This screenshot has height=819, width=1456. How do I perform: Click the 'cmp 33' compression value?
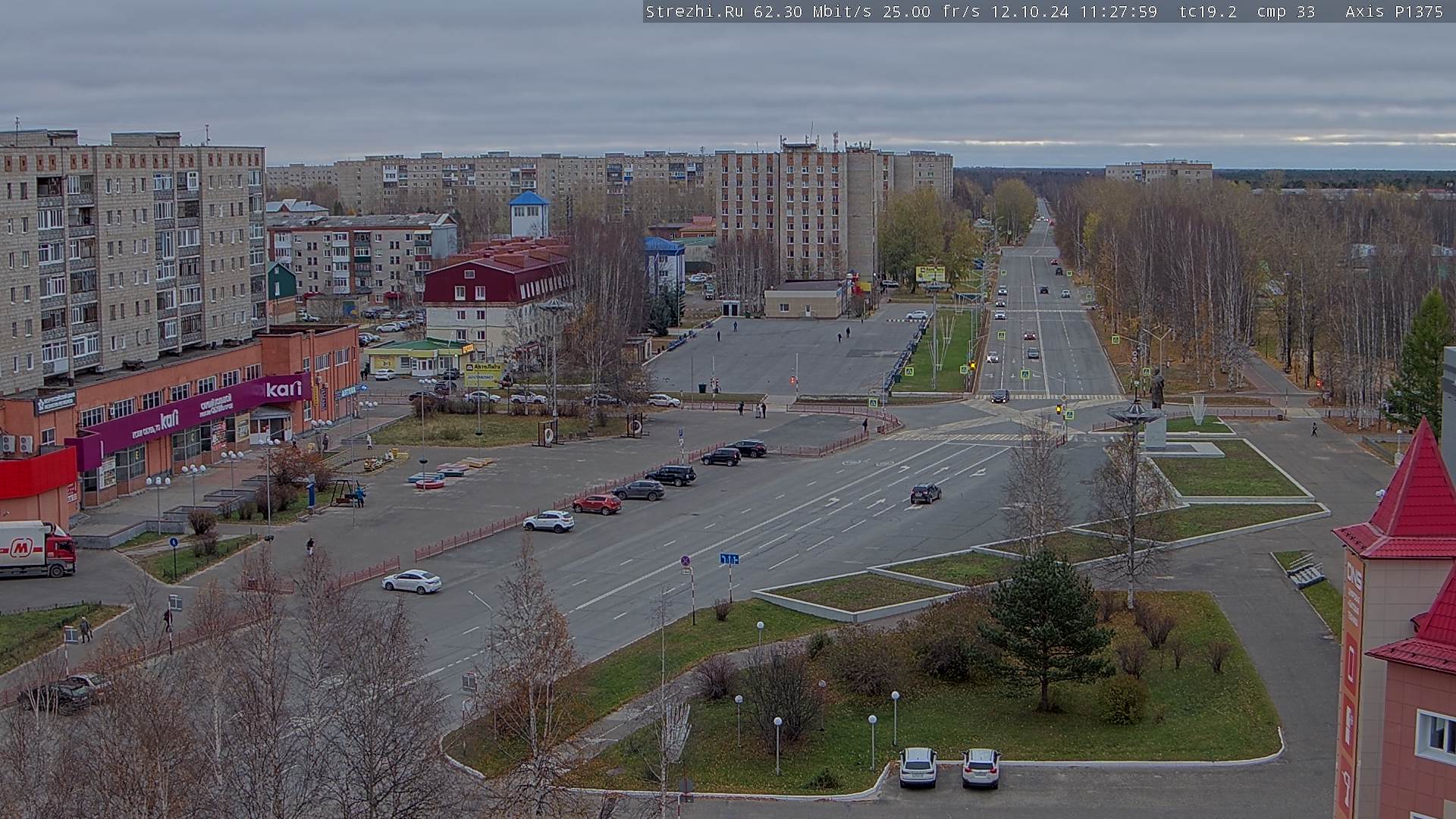tap(1285, 11)
